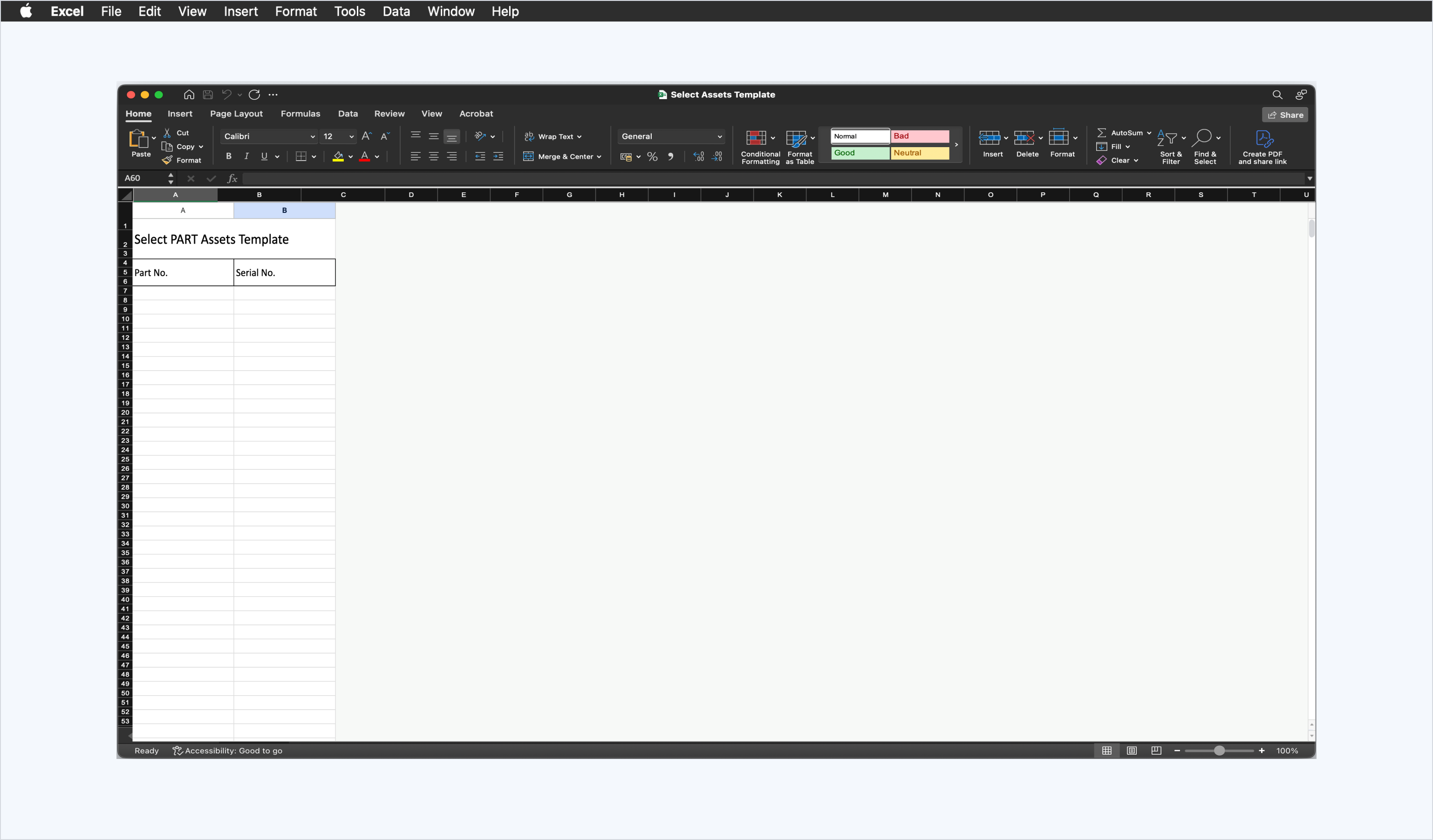Image resolution: width=1433 pixels, height=840 pixels.
Task: Click the Format as Table icon
Action: point(796,138)
